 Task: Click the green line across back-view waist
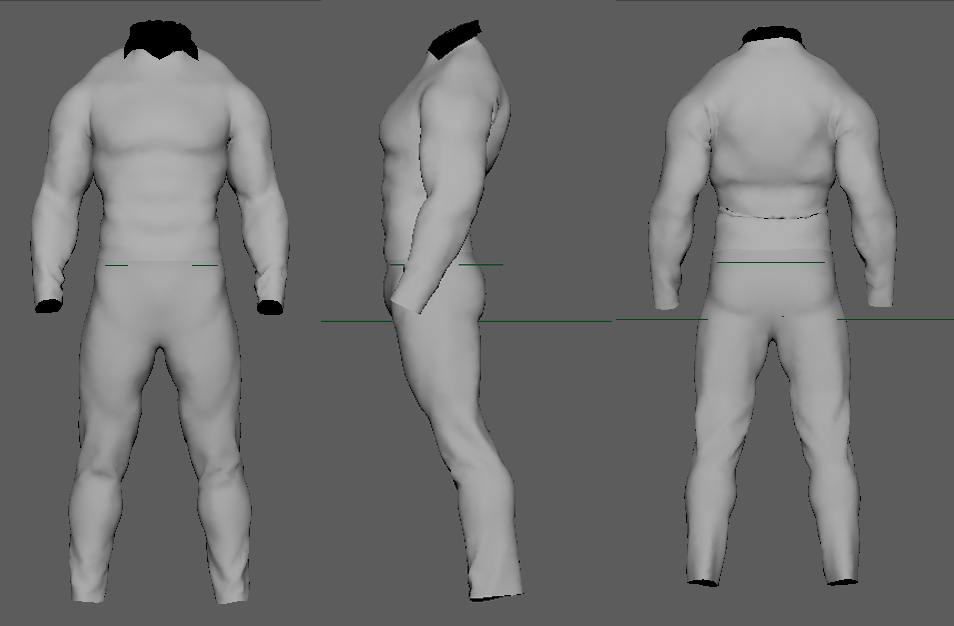pyautogui.click(x=770, y=262)
